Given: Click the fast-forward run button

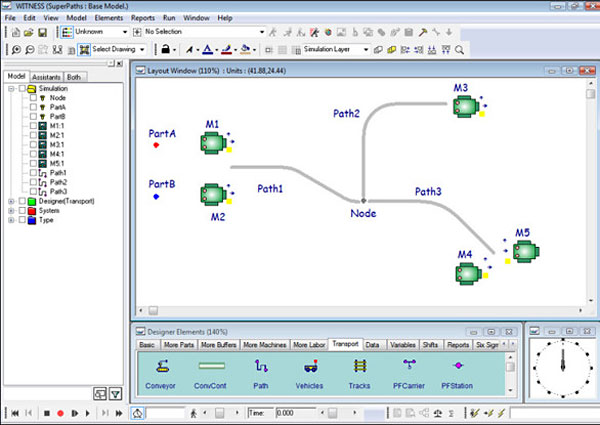Looking at the screenshot, I should pos(119,413).
